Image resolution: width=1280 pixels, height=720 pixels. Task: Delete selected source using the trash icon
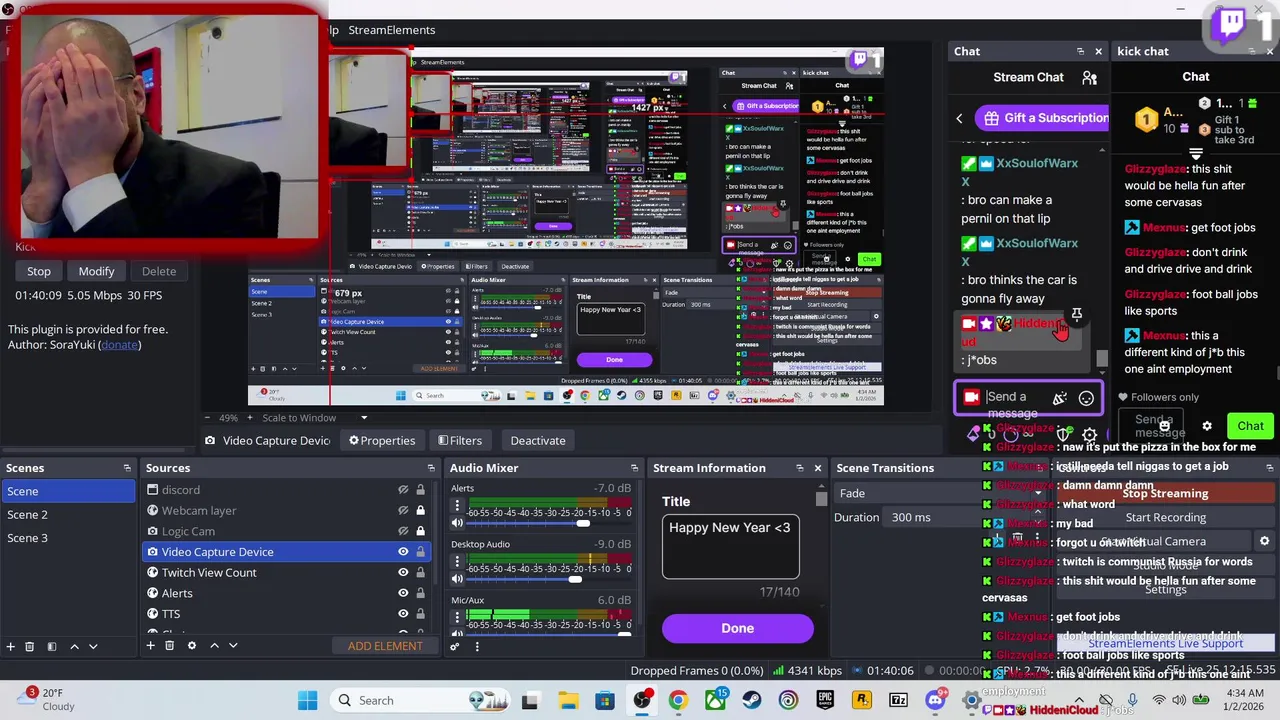[x=169, y=646]
